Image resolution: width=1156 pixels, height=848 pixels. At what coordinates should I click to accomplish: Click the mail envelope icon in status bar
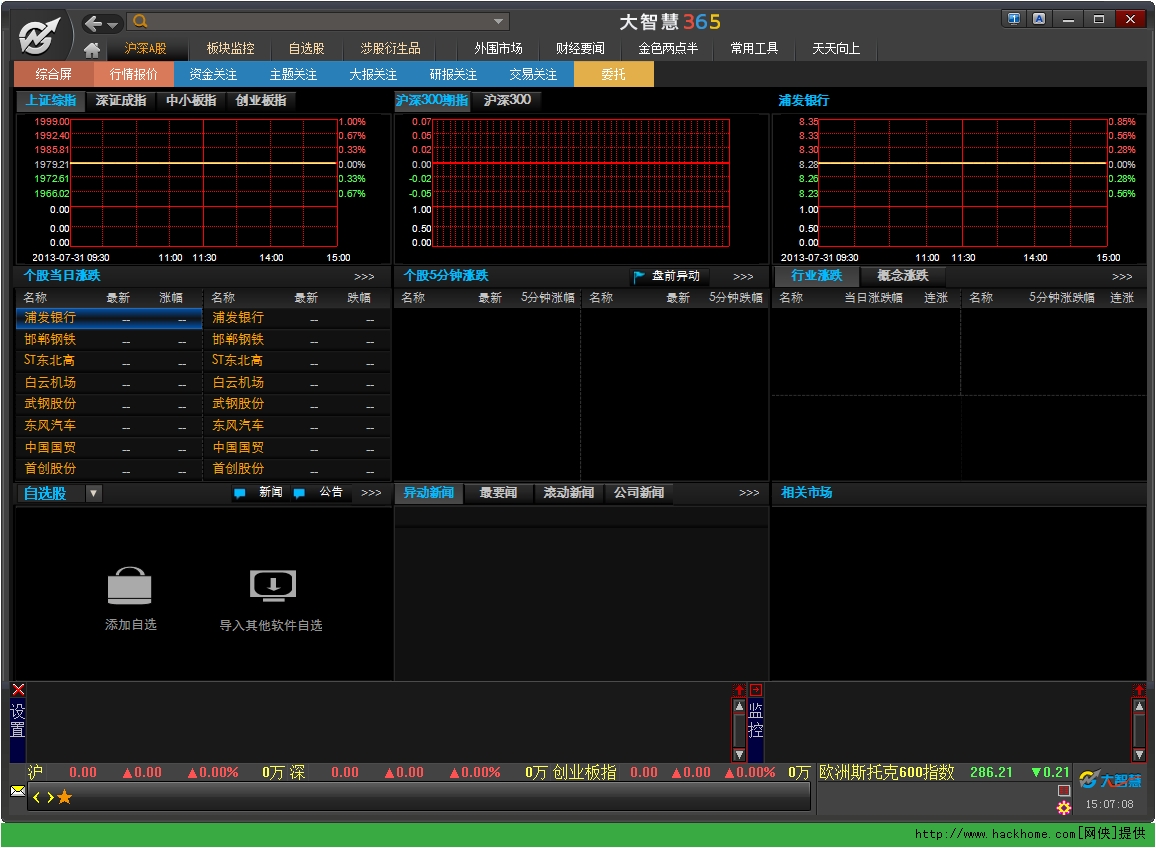(18, 791)
